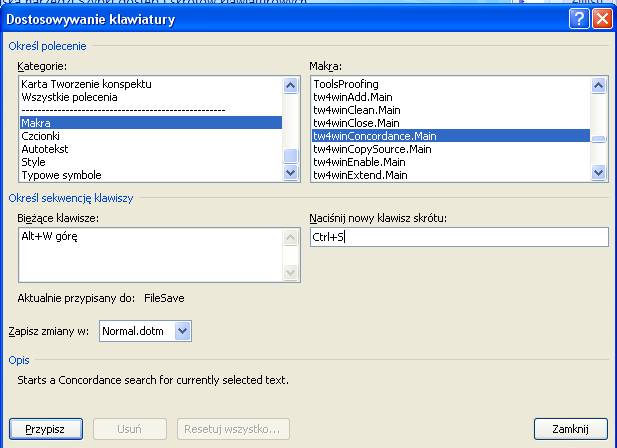Click into the new shortcut key field

(459, 237)
